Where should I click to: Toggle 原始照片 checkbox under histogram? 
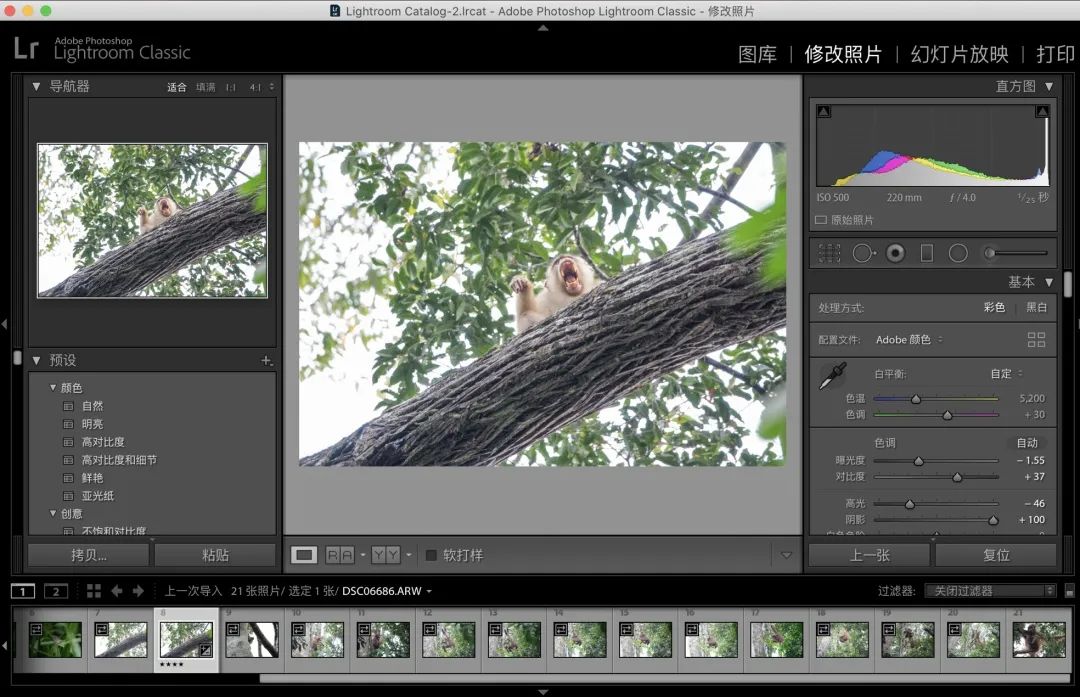tap(821, 220)
